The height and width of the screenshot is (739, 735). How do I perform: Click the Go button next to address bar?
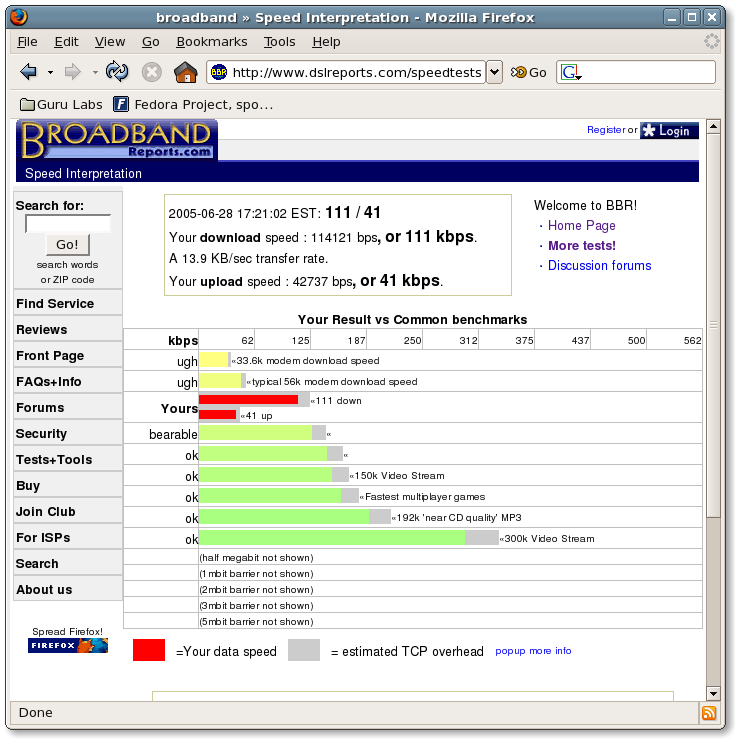529,73
